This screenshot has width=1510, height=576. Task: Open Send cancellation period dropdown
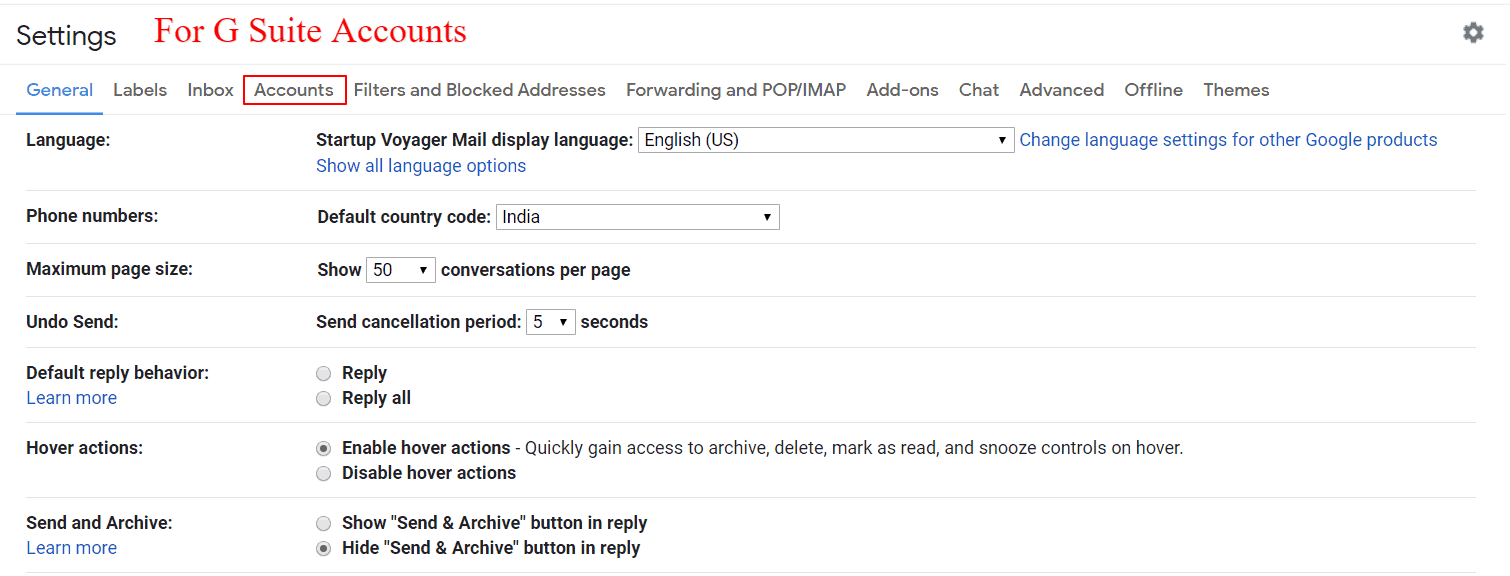pos(550,322)
